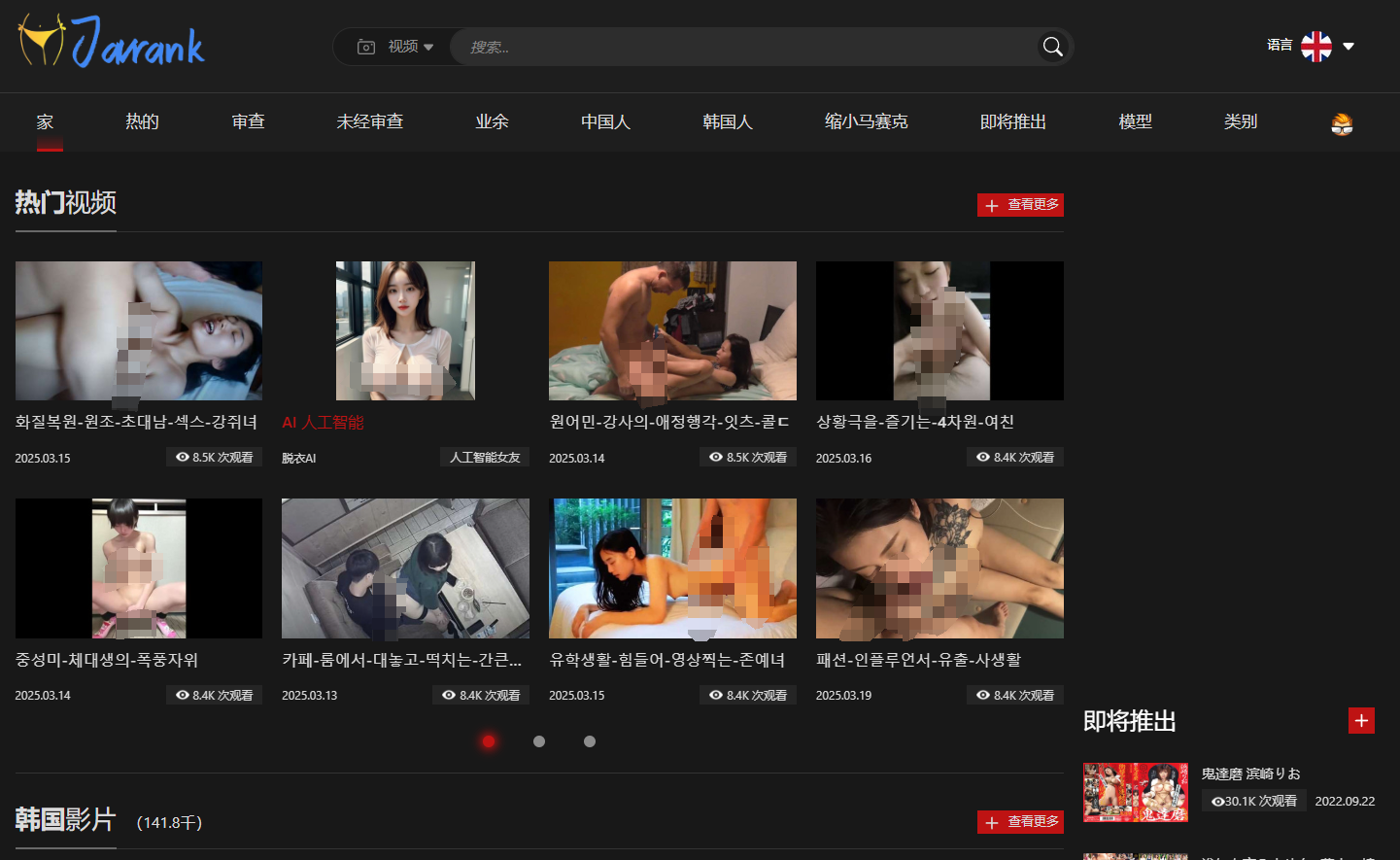Select the second carousel dot
This screenshot has width=1400, height=860.
point(539,741)
